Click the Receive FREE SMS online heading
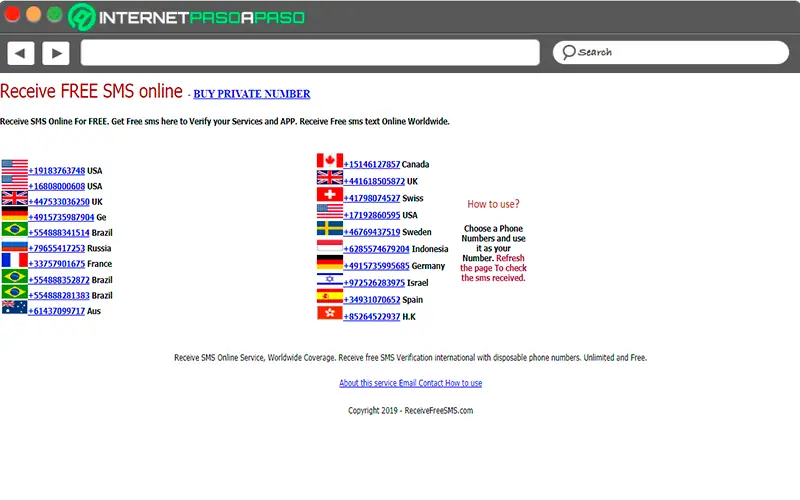 click(91, 91)
